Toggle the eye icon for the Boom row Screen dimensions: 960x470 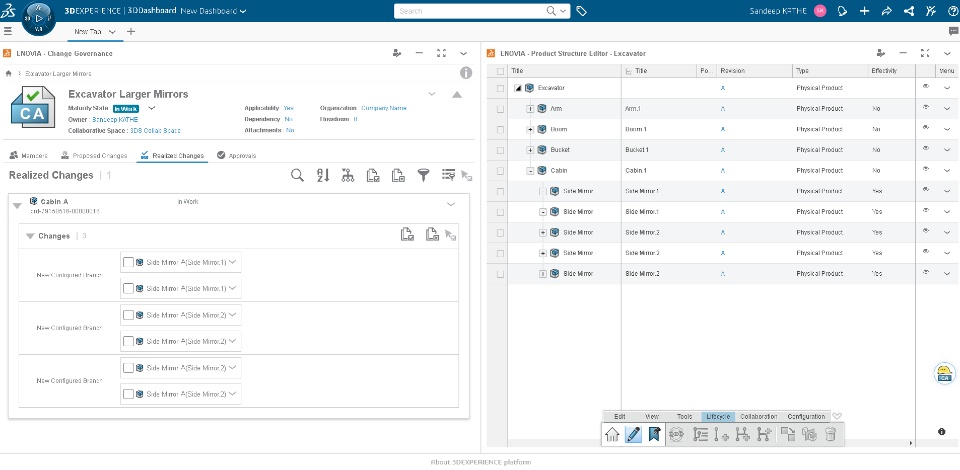click(x=926, y=128)
